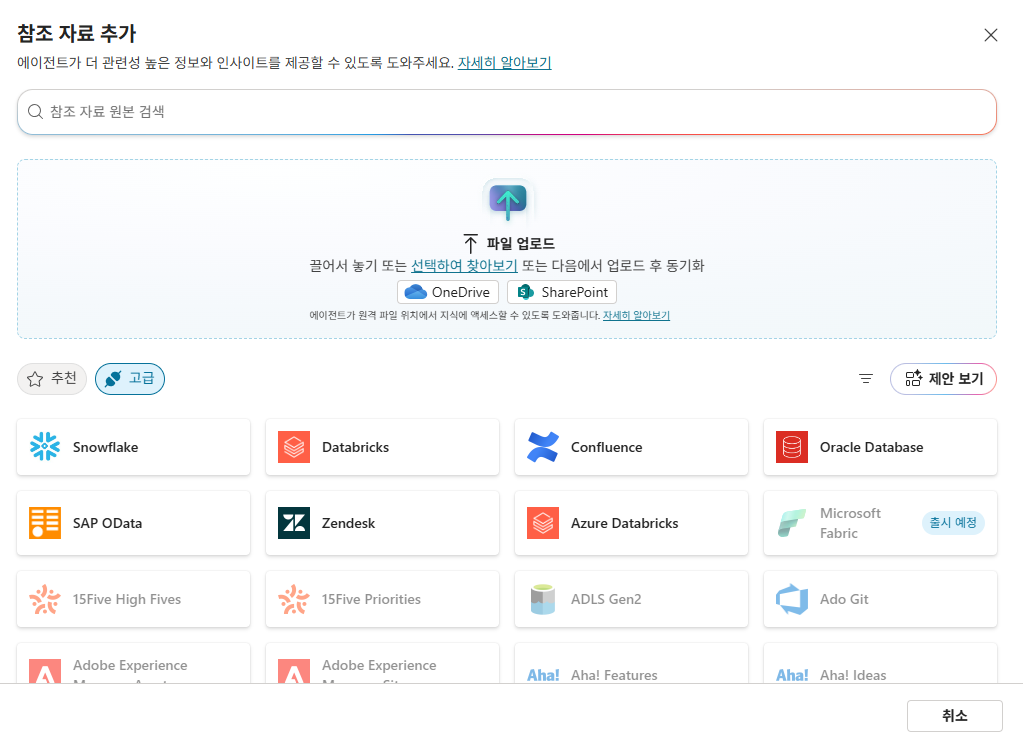Select the Oracle Database card label

coord(872,447)
